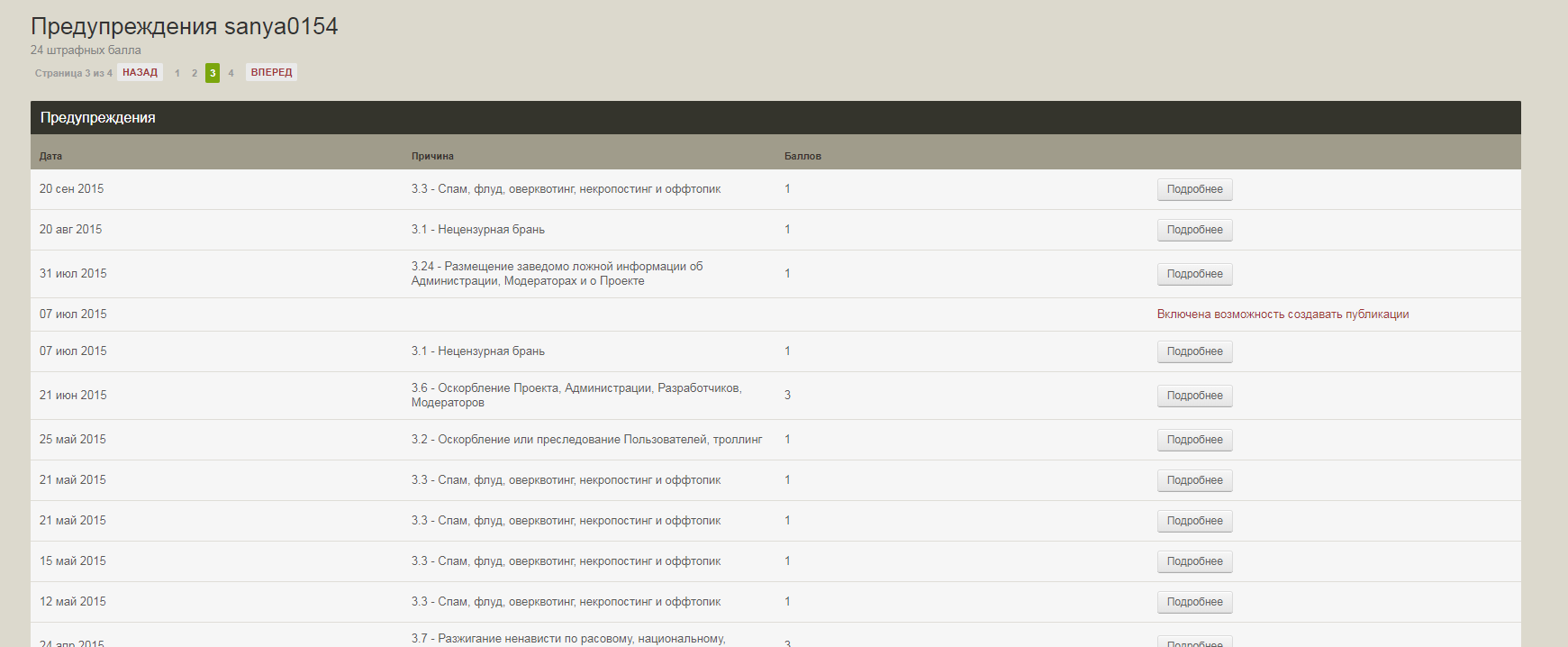Click reason '3.3 - Спам, флуд' for 20 сен
This screenshot has width=1568, height=647.
click(566, 189)
